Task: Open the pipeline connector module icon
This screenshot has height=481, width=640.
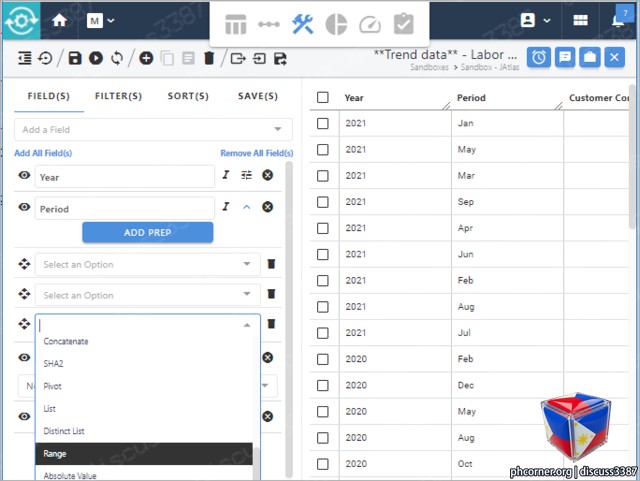Action: tap(269, 24)
